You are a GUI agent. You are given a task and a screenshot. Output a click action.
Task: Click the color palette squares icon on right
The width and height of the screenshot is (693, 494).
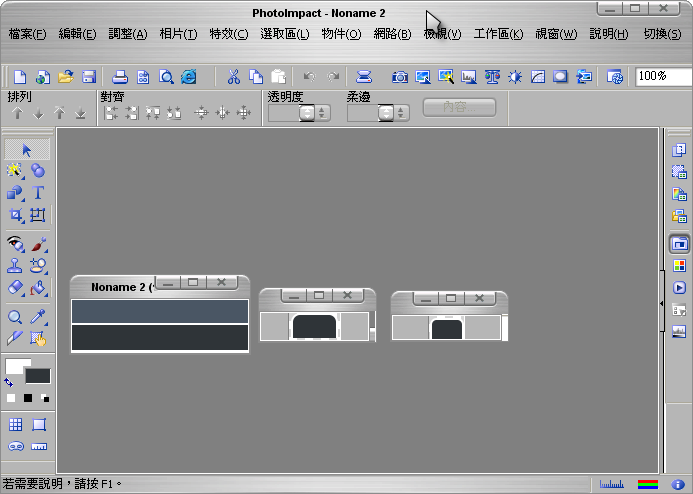click(679, 266)
